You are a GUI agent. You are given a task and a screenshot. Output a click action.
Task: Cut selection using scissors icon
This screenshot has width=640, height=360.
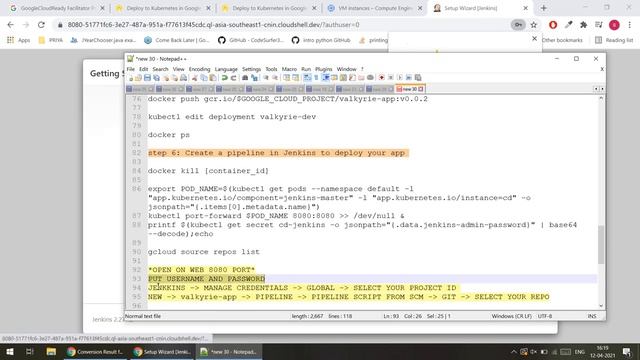coord(194,78)
